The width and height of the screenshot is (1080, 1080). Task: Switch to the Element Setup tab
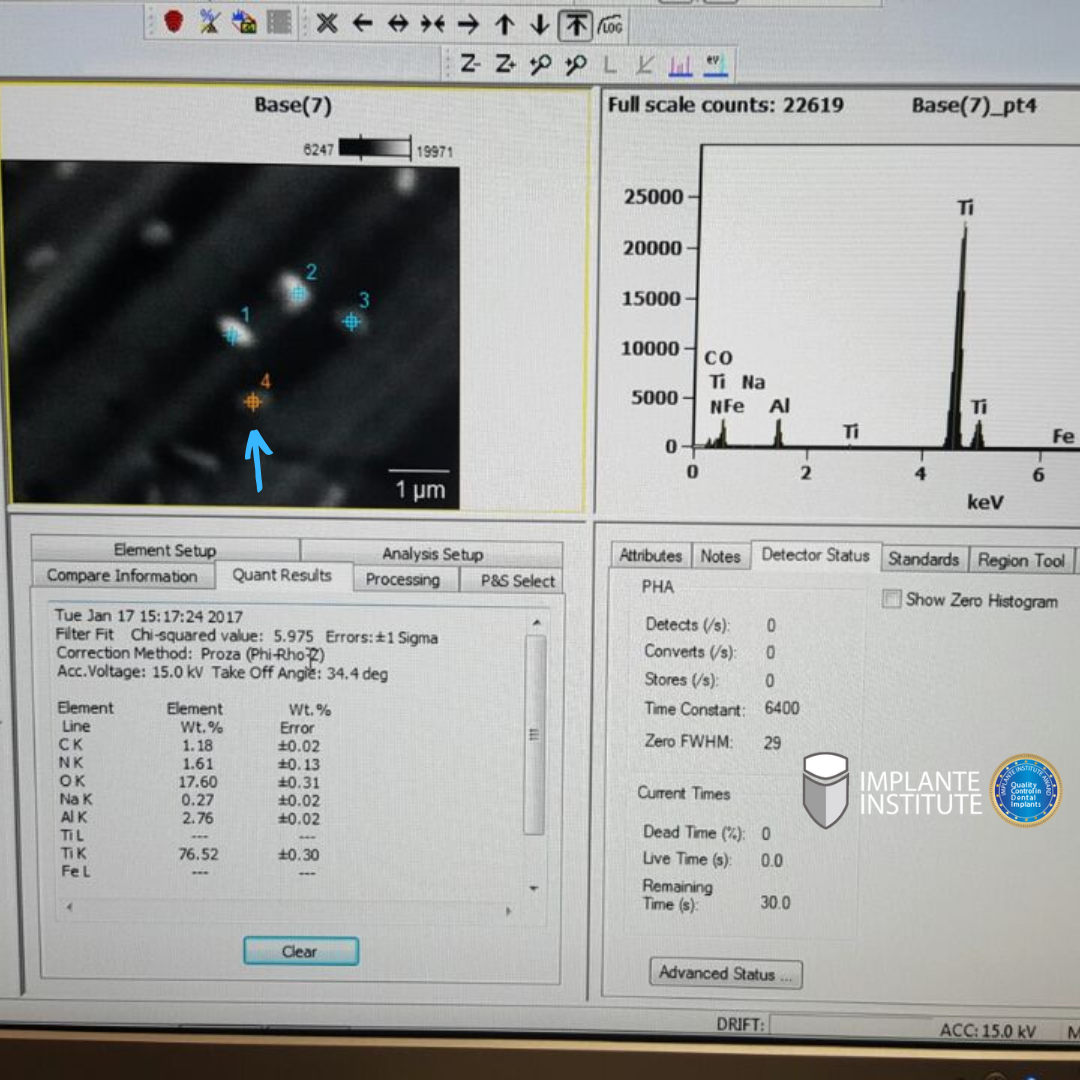(x=165, y=550)
